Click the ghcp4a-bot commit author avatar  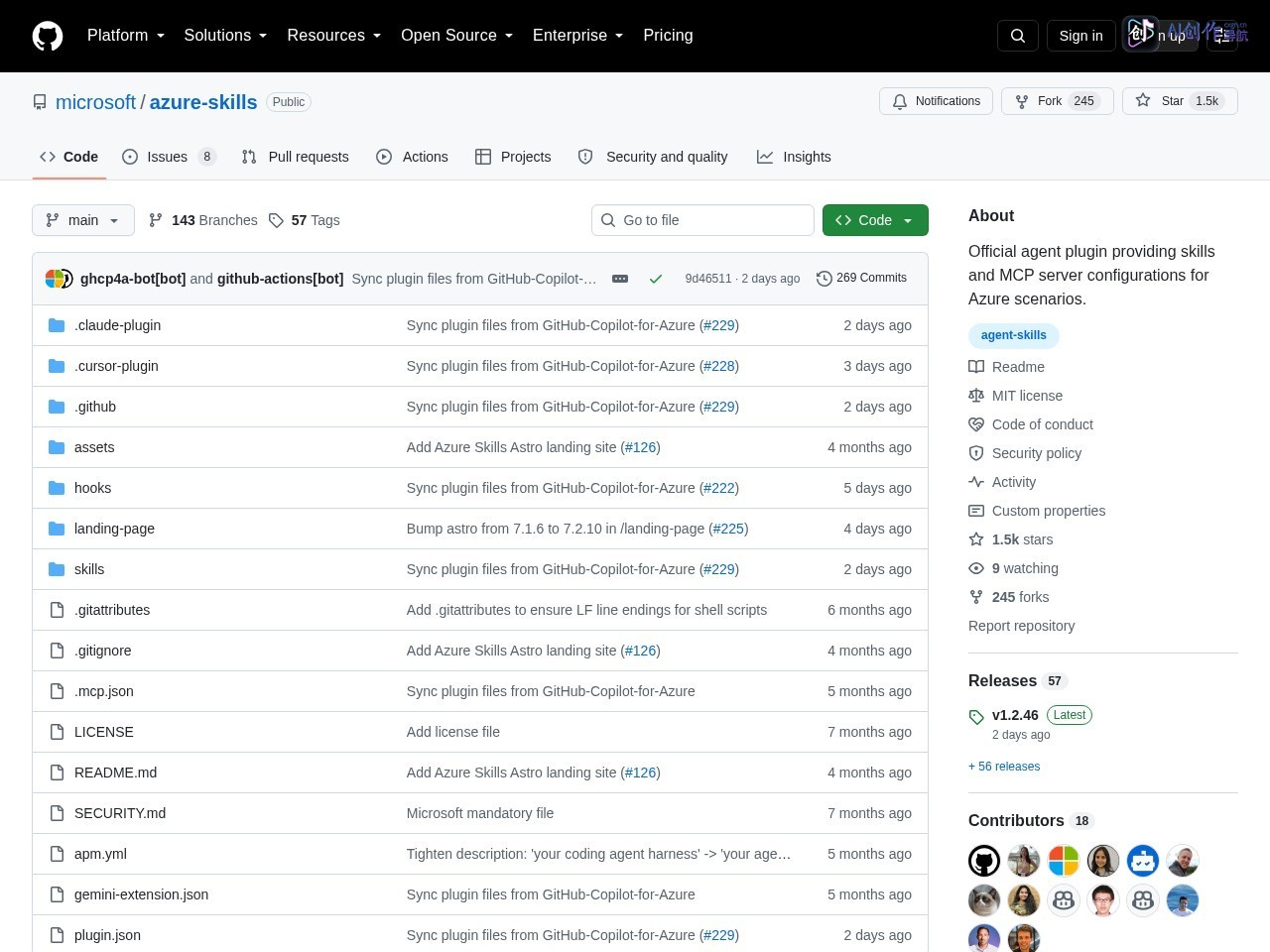[55, 279]
